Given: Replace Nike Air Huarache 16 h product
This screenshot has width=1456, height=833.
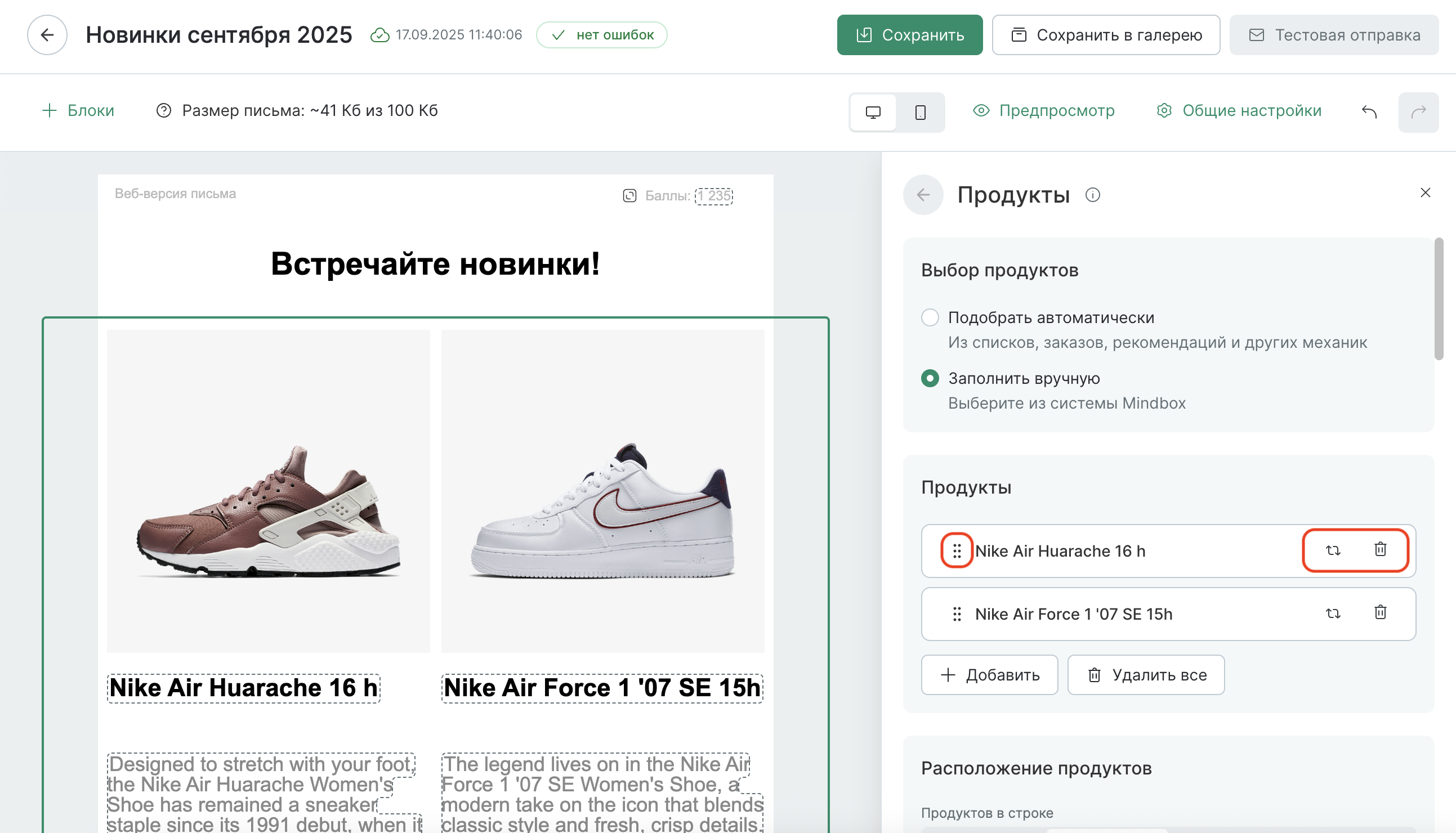Looking at the screenshot, I should click(1333, 550).
